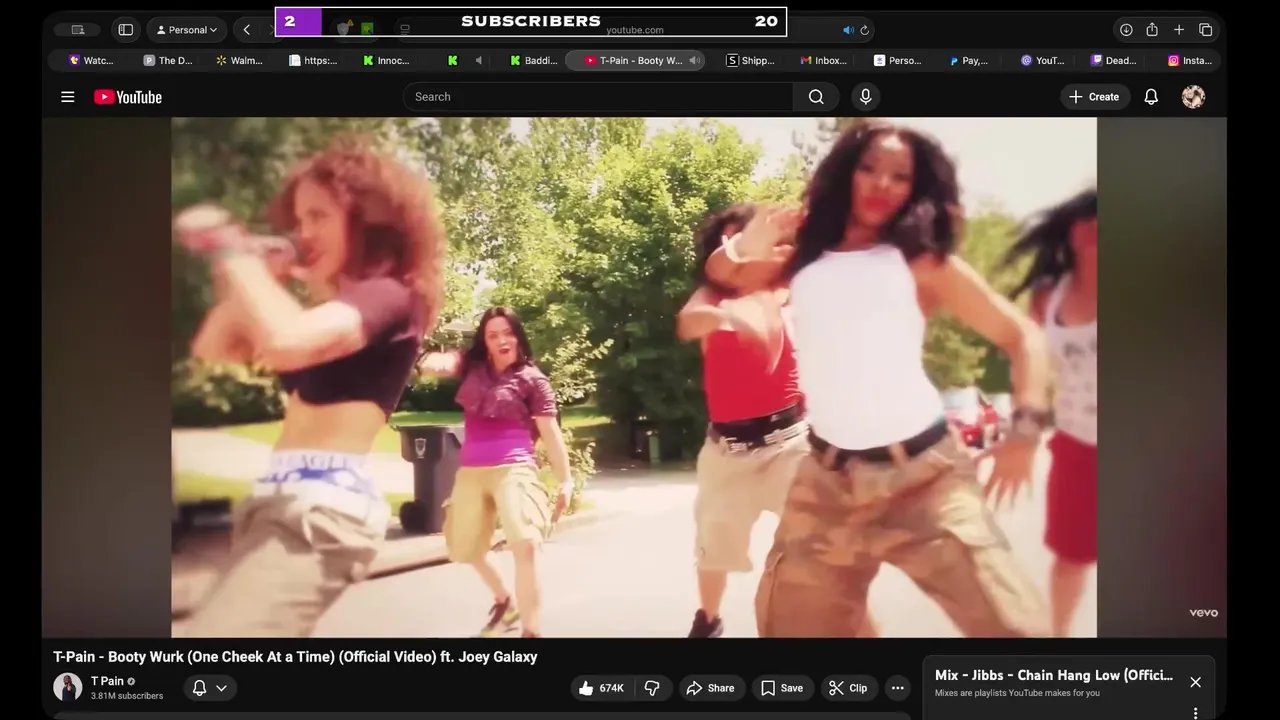Open YouTube notifications bell
This screenshot has height=720, width=1280.
[x=1151, y=97]
